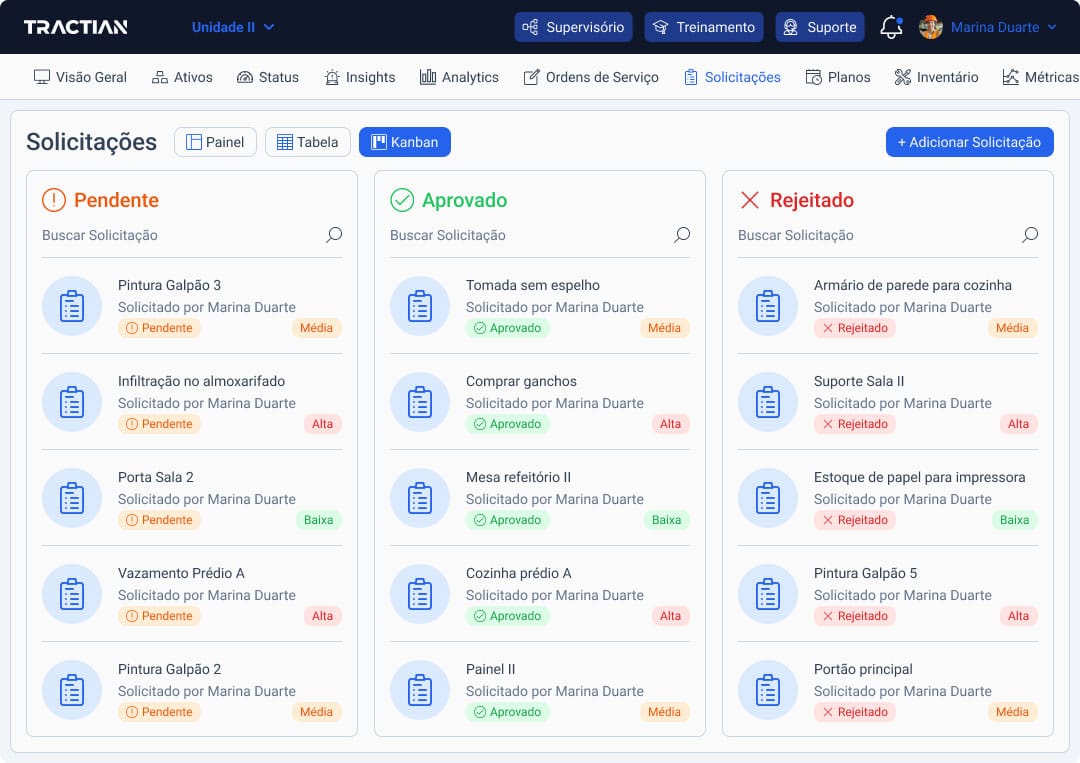Open the Planos tab
Image resolution: width=1080 pixels, height=763 pixels.
pos(838,77)
